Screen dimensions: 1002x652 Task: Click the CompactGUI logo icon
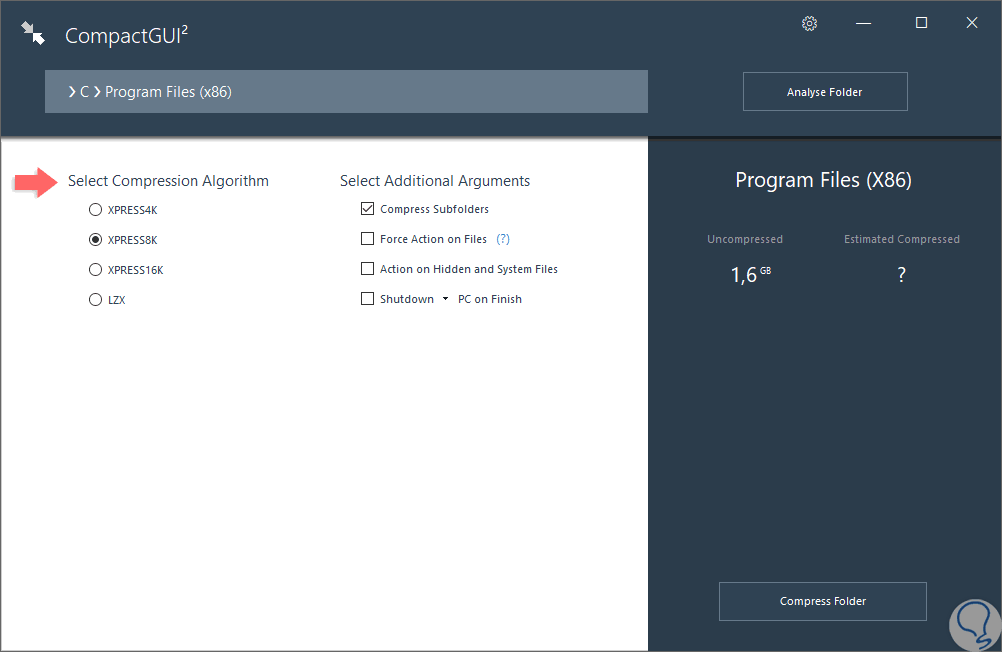tap(33, 33)
